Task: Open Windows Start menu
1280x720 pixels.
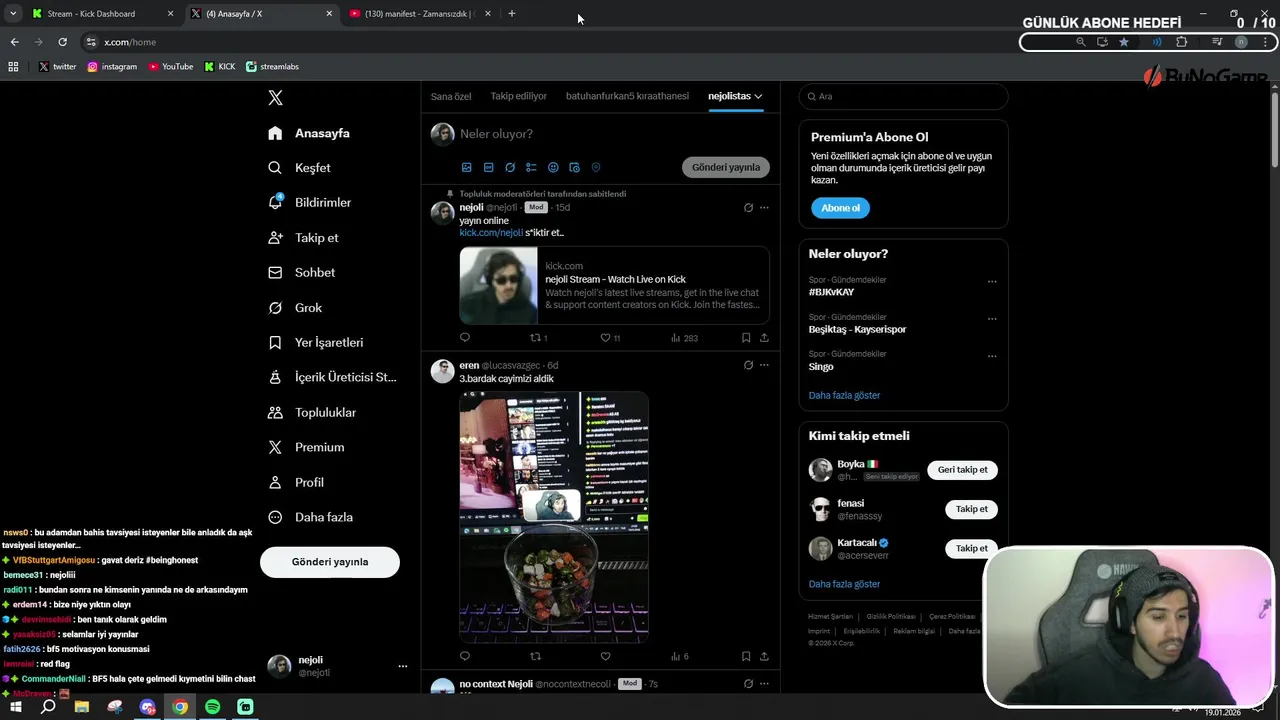Action: click(x=16, y=707)
